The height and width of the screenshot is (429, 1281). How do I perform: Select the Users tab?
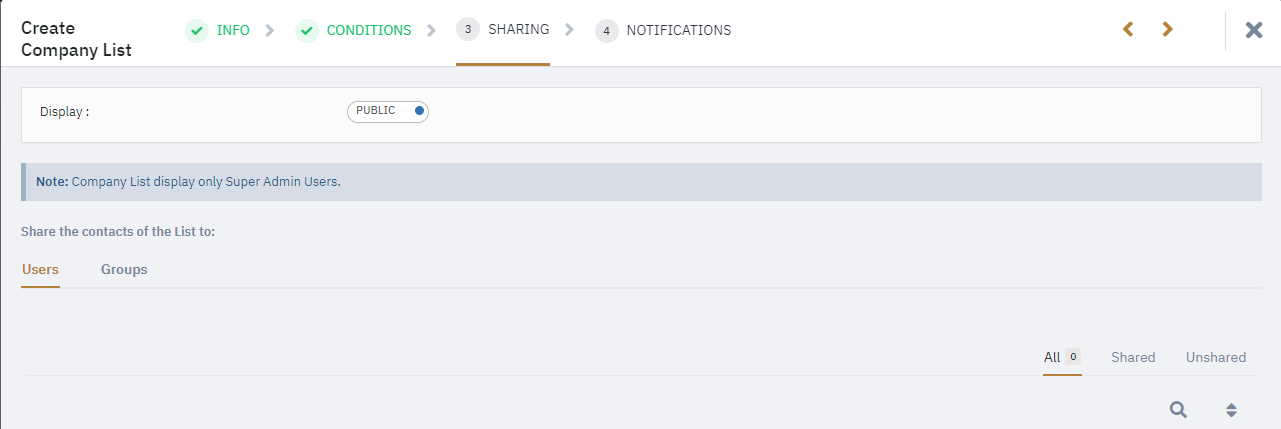40,269
